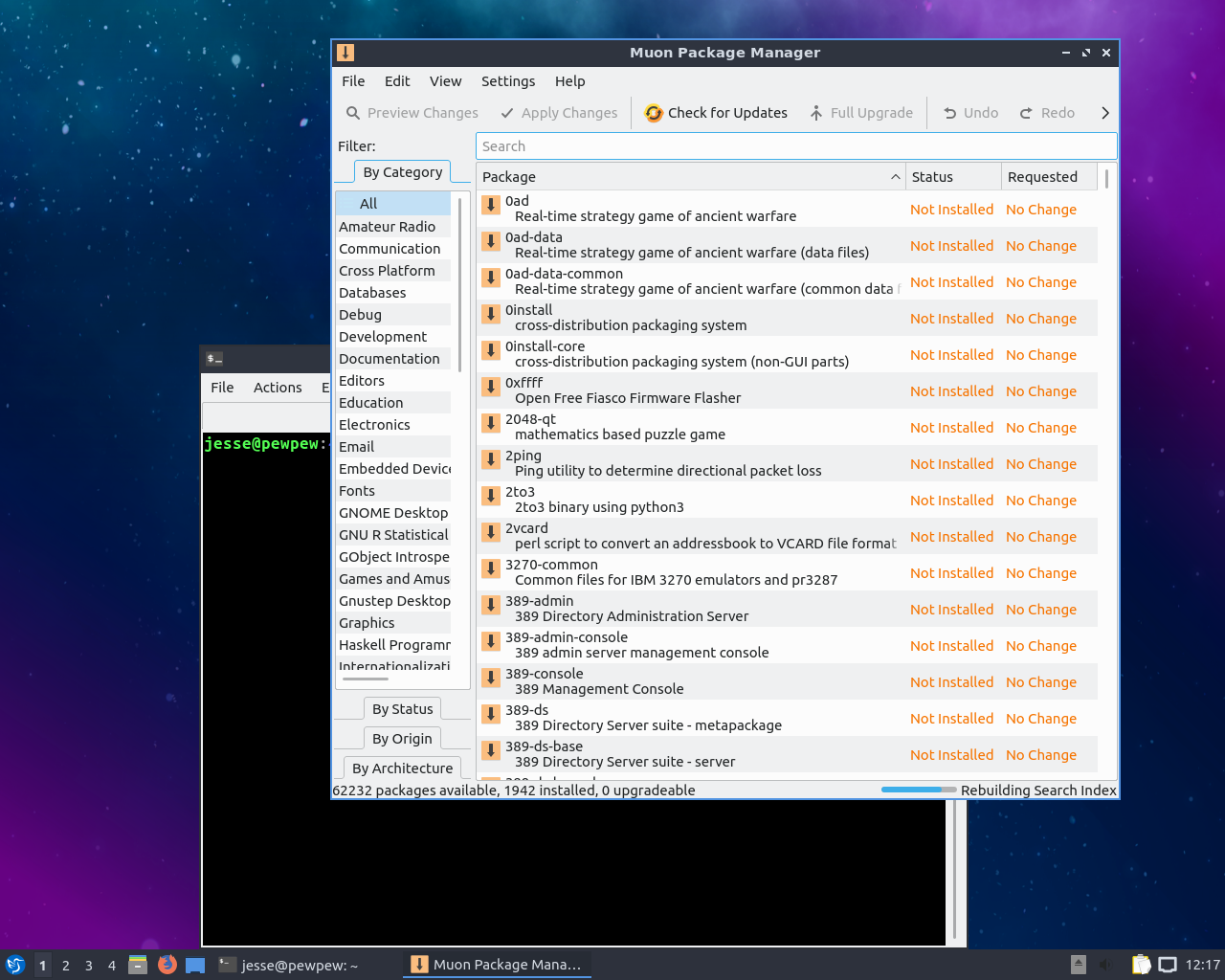Click the category list horizontal scrollbar
This screenshot has width=1225, height=980.
[366, 679]
